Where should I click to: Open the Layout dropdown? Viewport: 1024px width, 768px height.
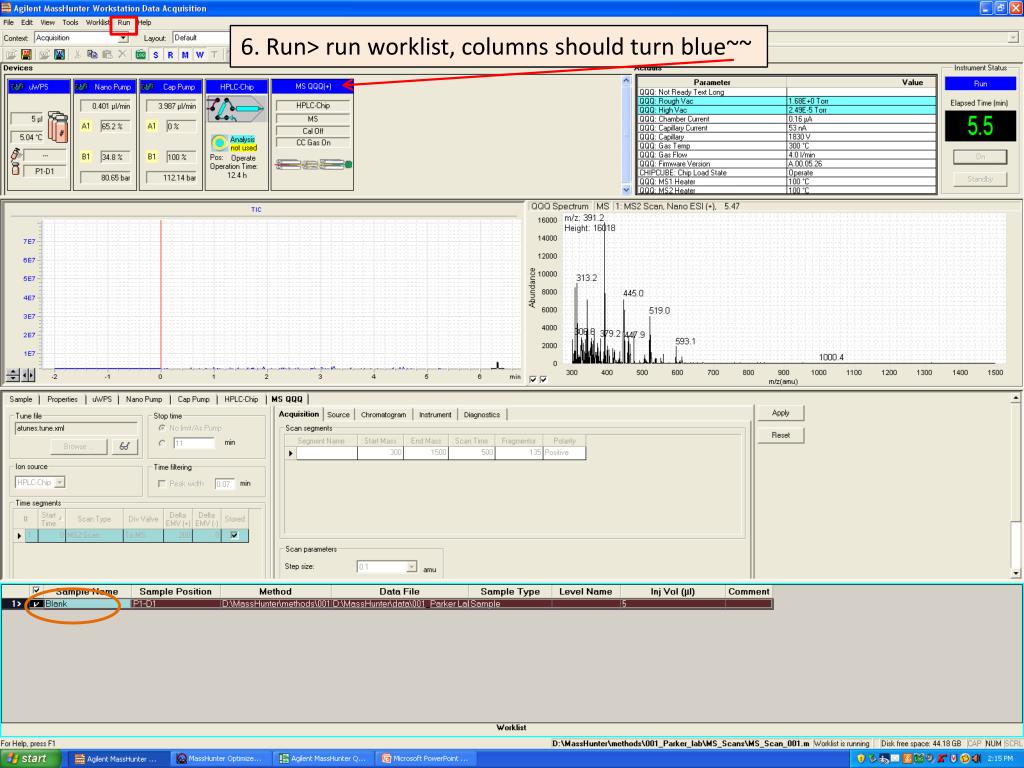(x=201, y=38)
